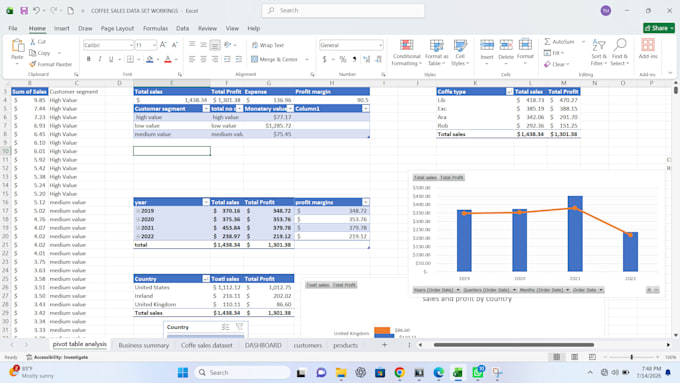Expand the 2019 year row
This screenshot has width=680, height=383.
[x=138, y=211]
